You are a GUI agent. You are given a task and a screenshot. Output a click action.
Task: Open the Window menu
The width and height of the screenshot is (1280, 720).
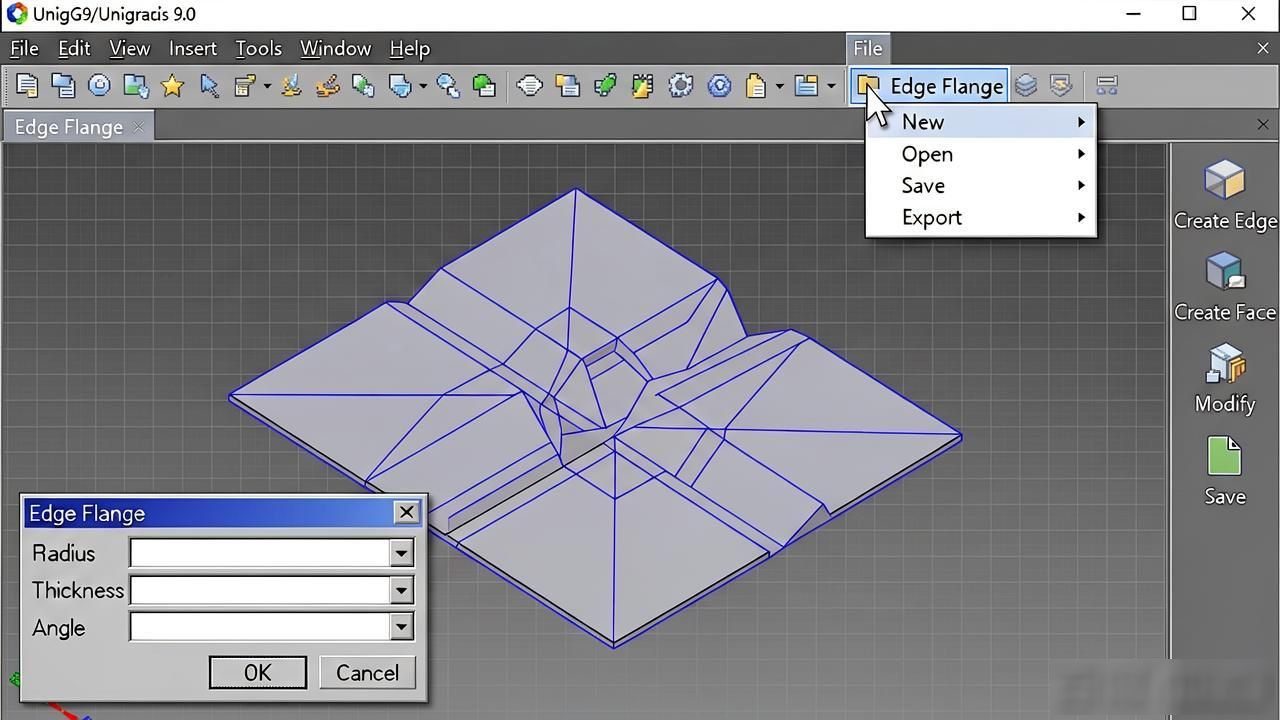[x=335, y=48]
